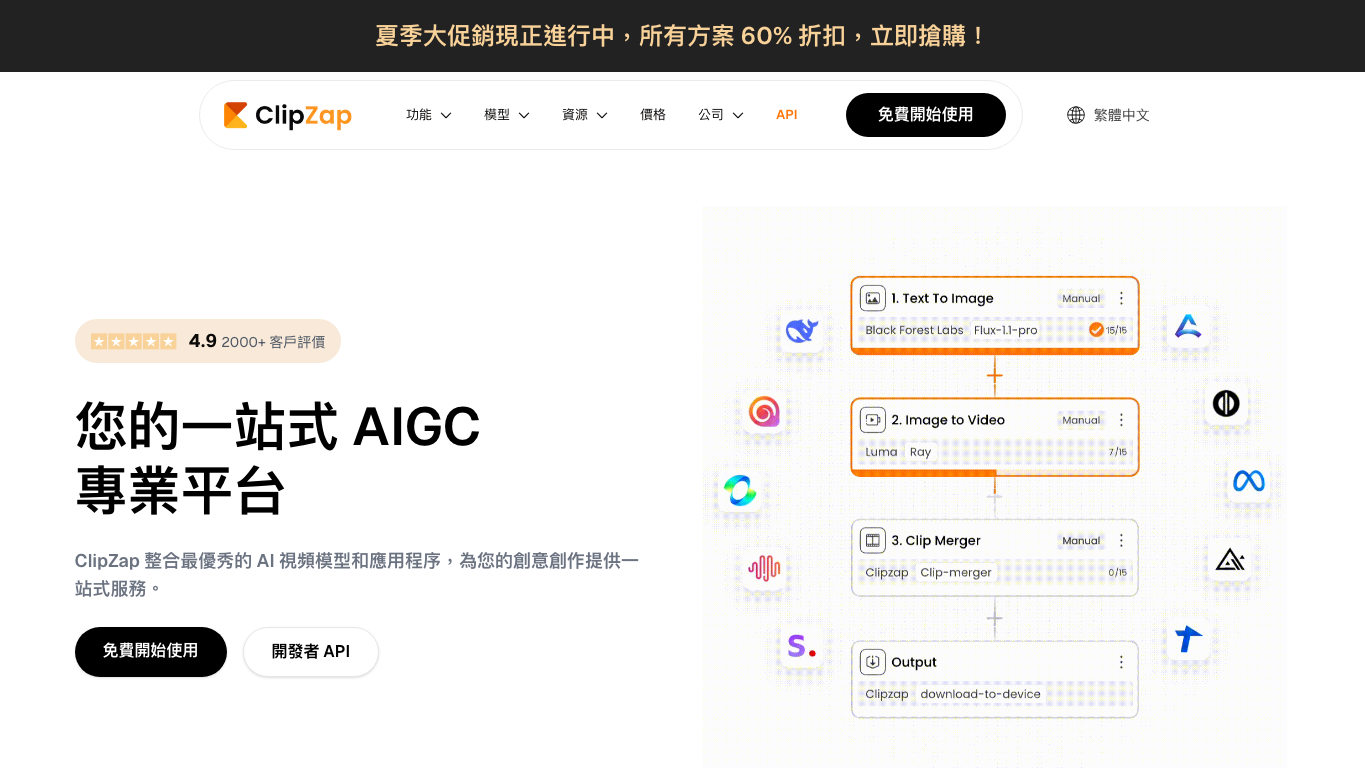Click the blue A-shaped model icon
This screenshot has height=768, width=1365.
(1188, 326)
